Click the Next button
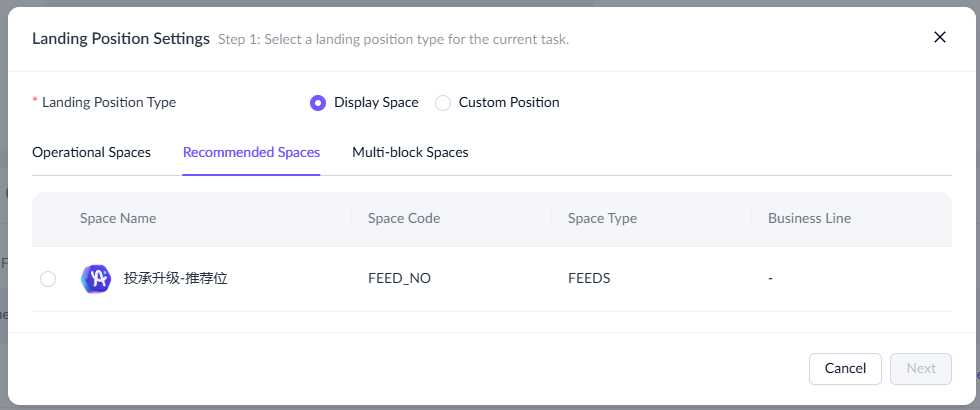The image size is (980, 410). click(920, 368)
